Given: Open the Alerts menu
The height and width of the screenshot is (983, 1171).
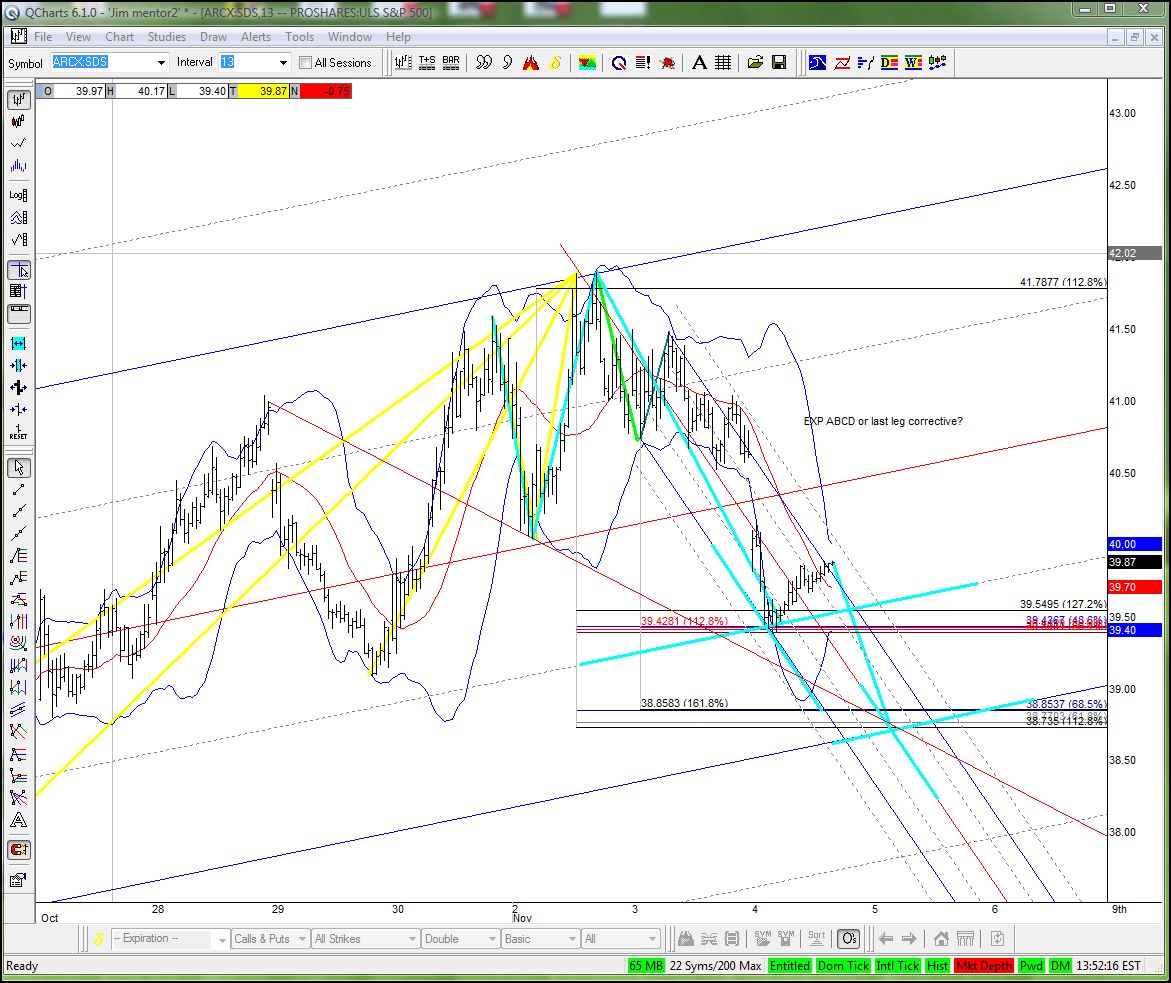Looking at the screenshot, I should click(256, 37).
